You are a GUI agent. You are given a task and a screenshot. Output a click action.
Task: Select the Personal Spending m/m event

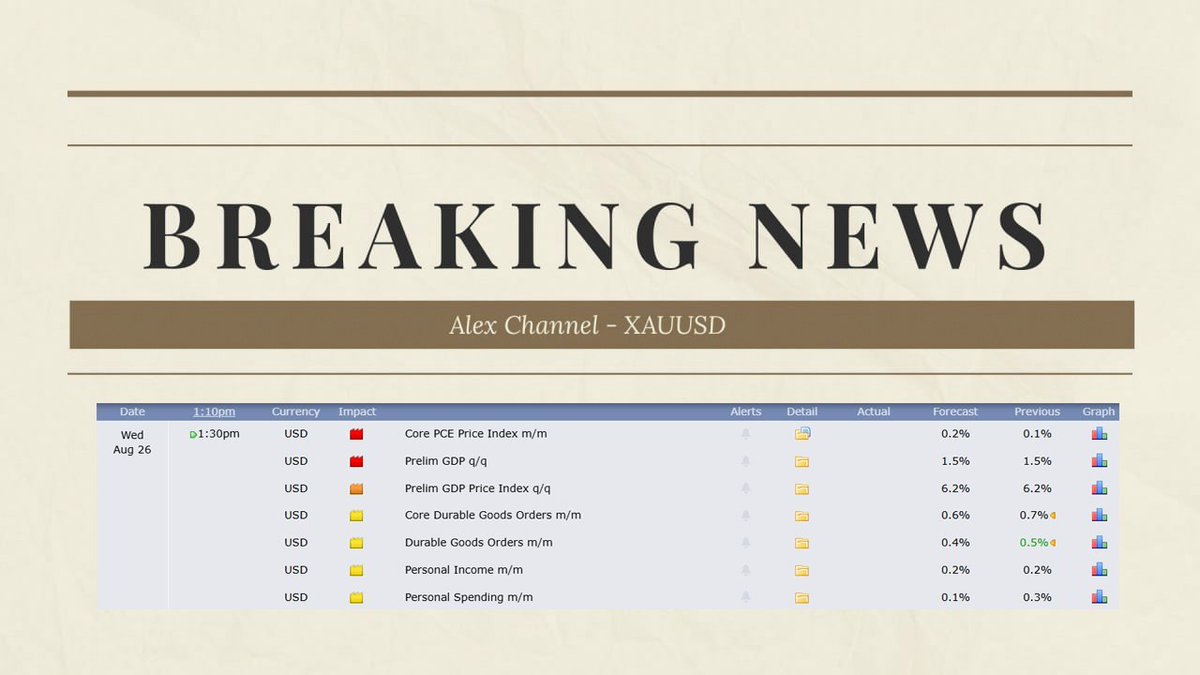pyautogui.click(x=469, y=597)
